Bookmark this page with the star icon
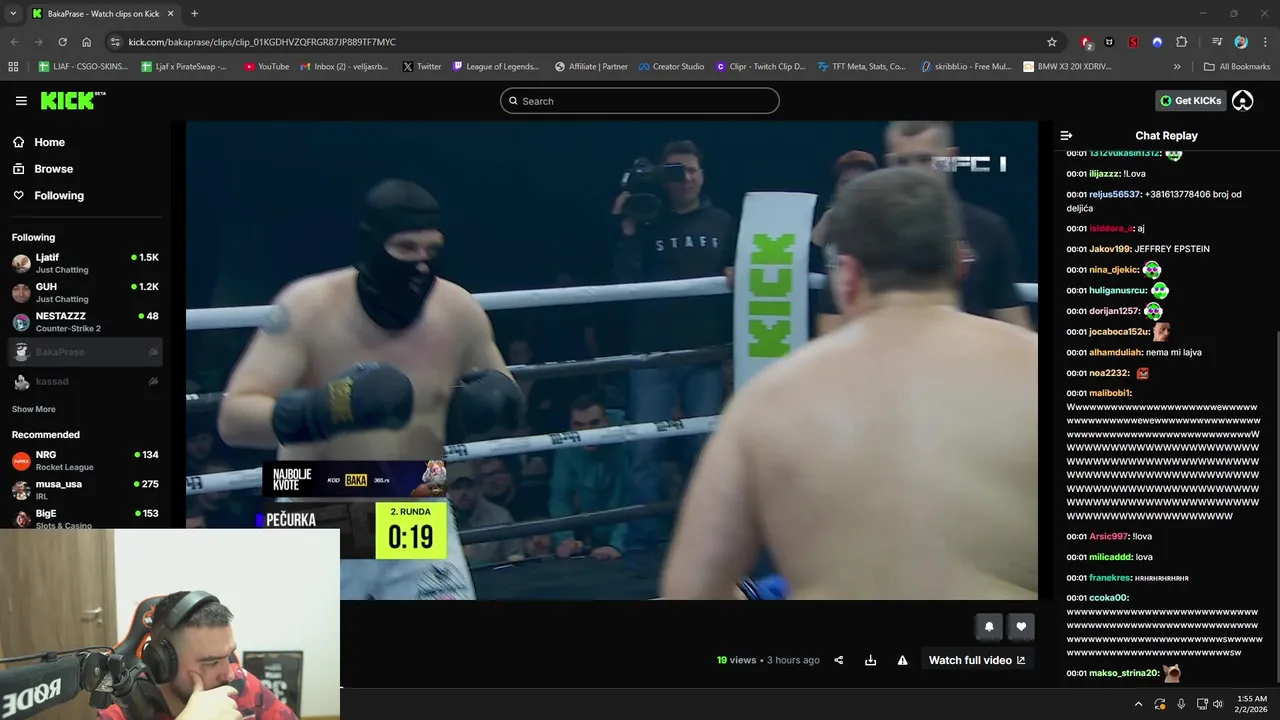The width and height of the screenshot is (1280, 720). point(1052,42)
